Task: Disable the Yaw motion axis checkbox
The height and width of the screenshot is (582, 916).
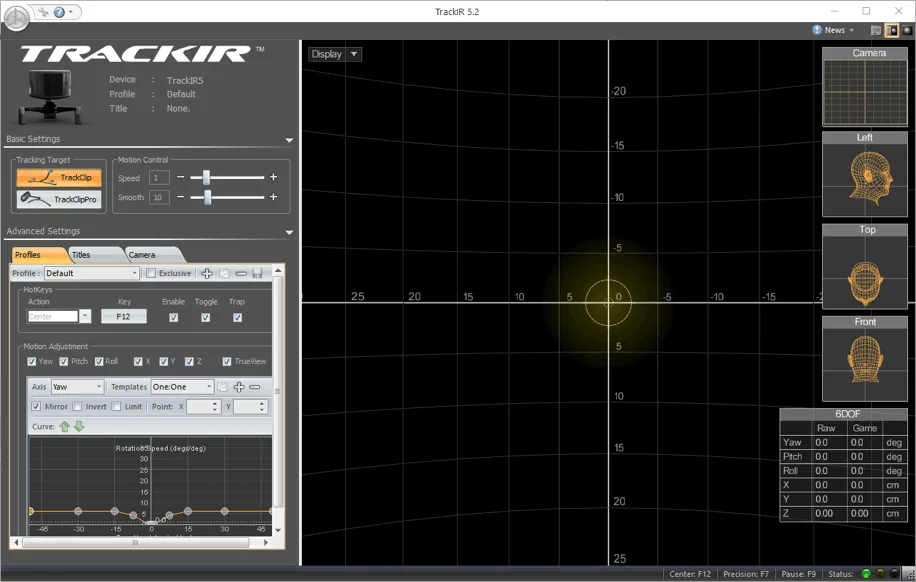Action: pos(32,362)
